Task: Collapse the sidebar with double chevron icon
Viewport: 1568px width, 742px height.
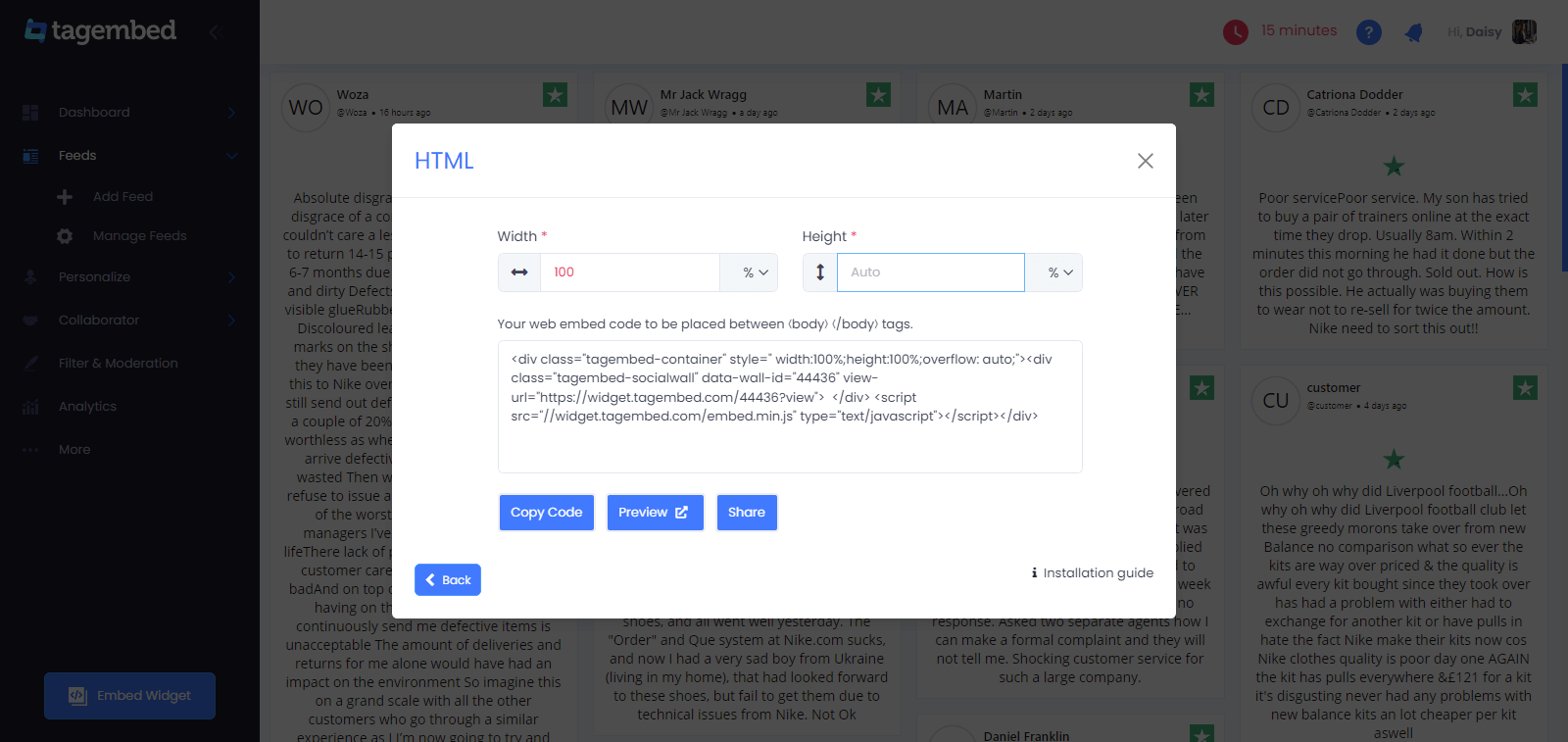Action: [x=217, y=31]
